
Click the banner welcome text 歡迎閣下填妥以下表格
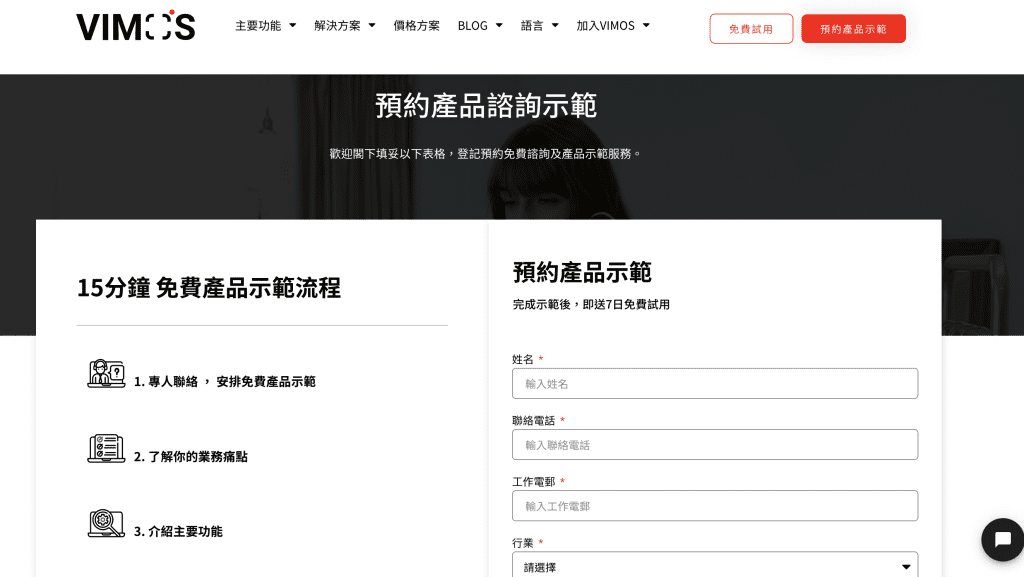[485, 153]
